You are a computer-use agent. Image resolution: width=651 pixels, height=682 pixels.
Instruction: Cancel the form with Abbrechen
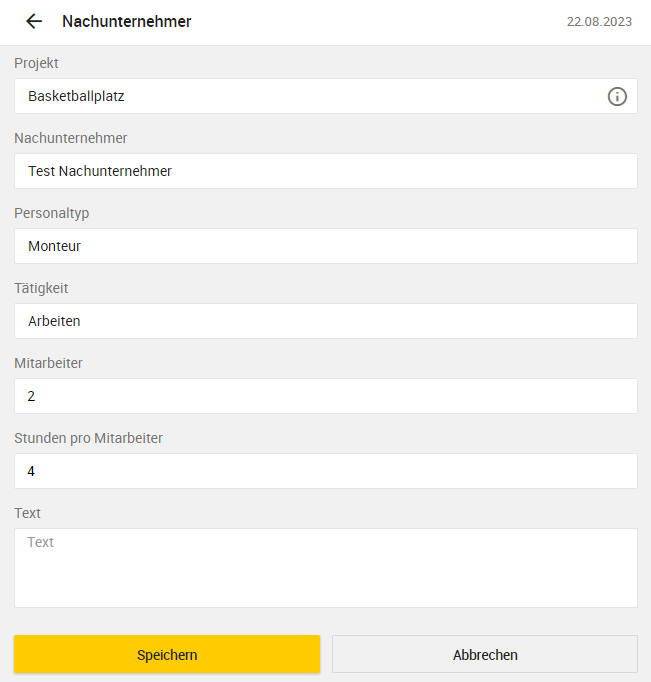point(485,655)
